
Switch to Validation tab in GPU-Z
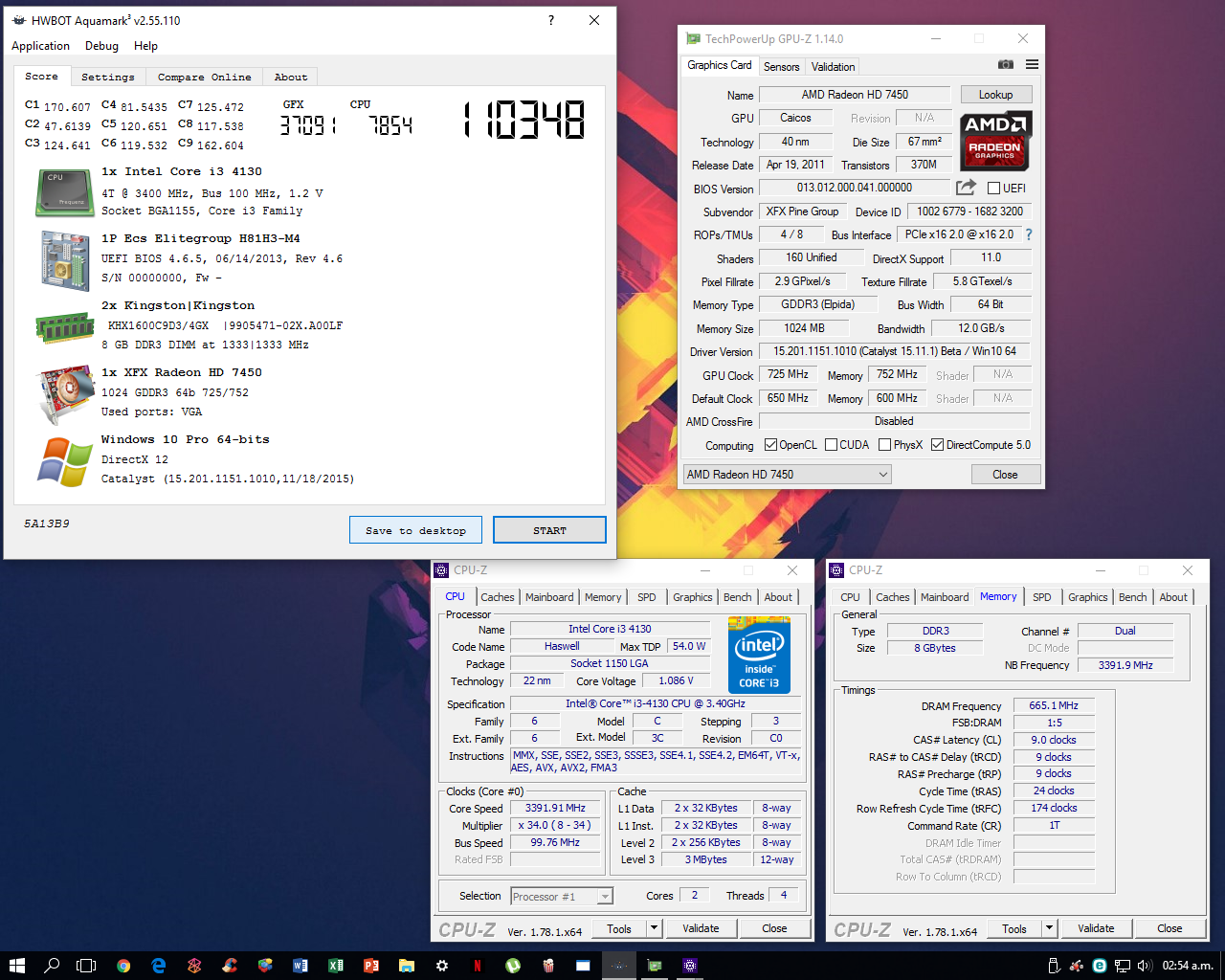point(833,67)
